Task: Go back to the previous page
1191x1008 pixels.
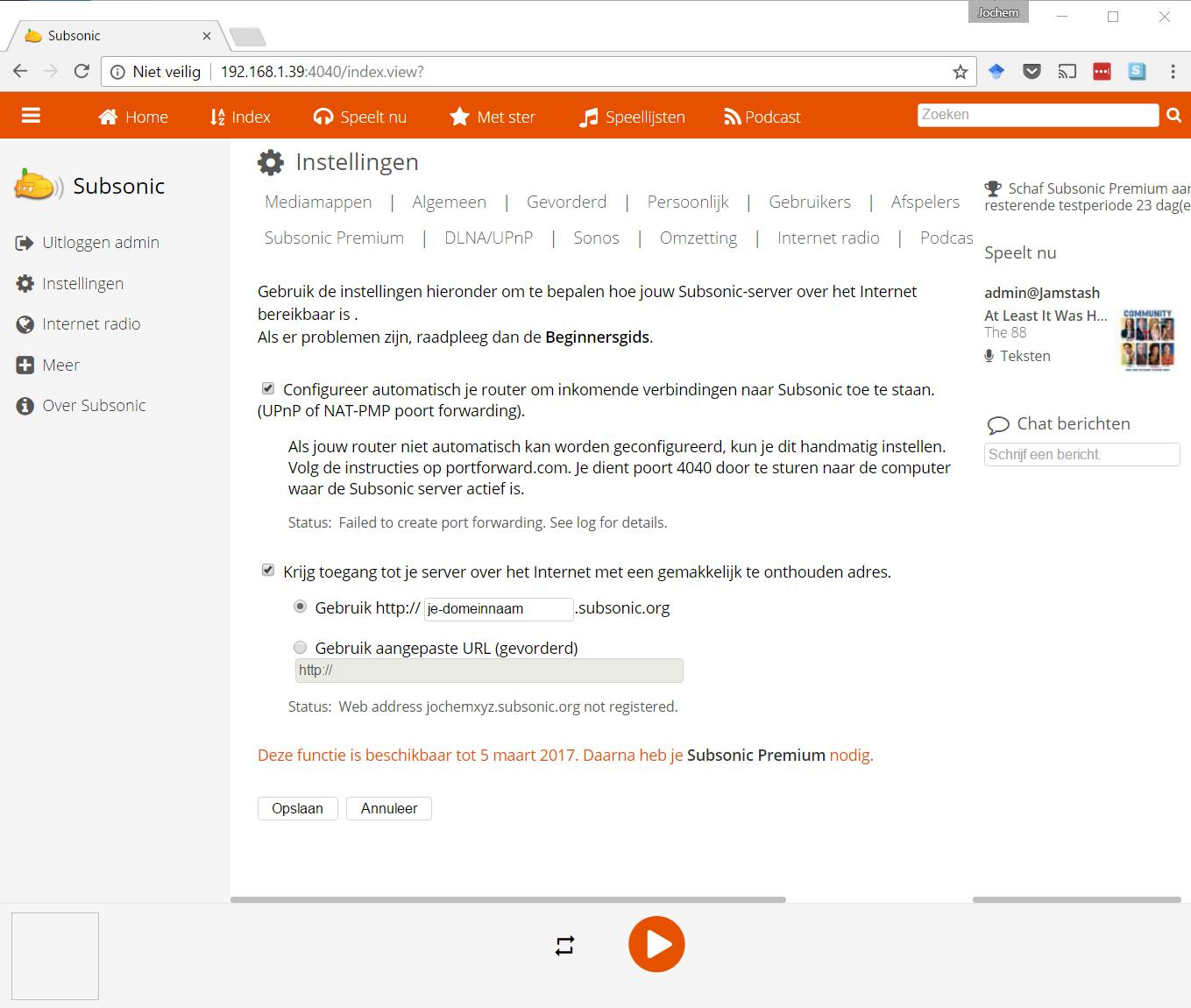Action: click(21, 72)
